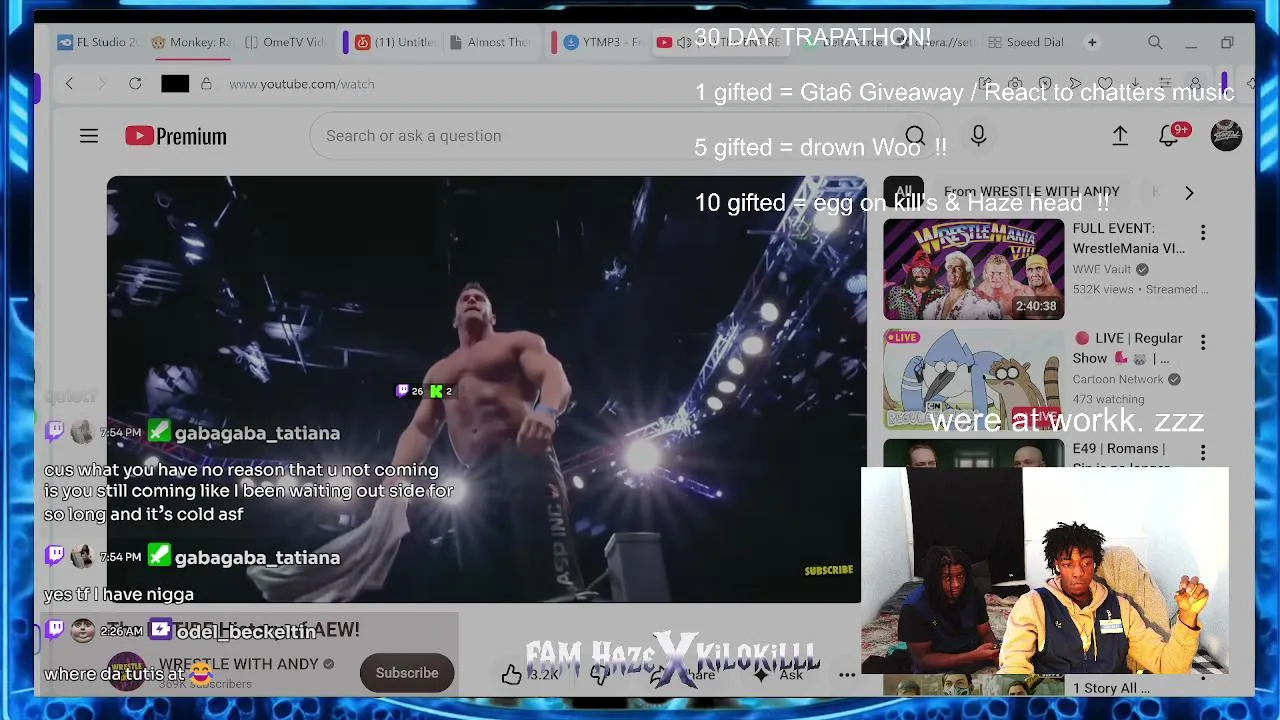This screenshot has height=720, width=1280.
Task: Open WRESTLE WITH ANDY channel name link
Action: tap(238, 664)
